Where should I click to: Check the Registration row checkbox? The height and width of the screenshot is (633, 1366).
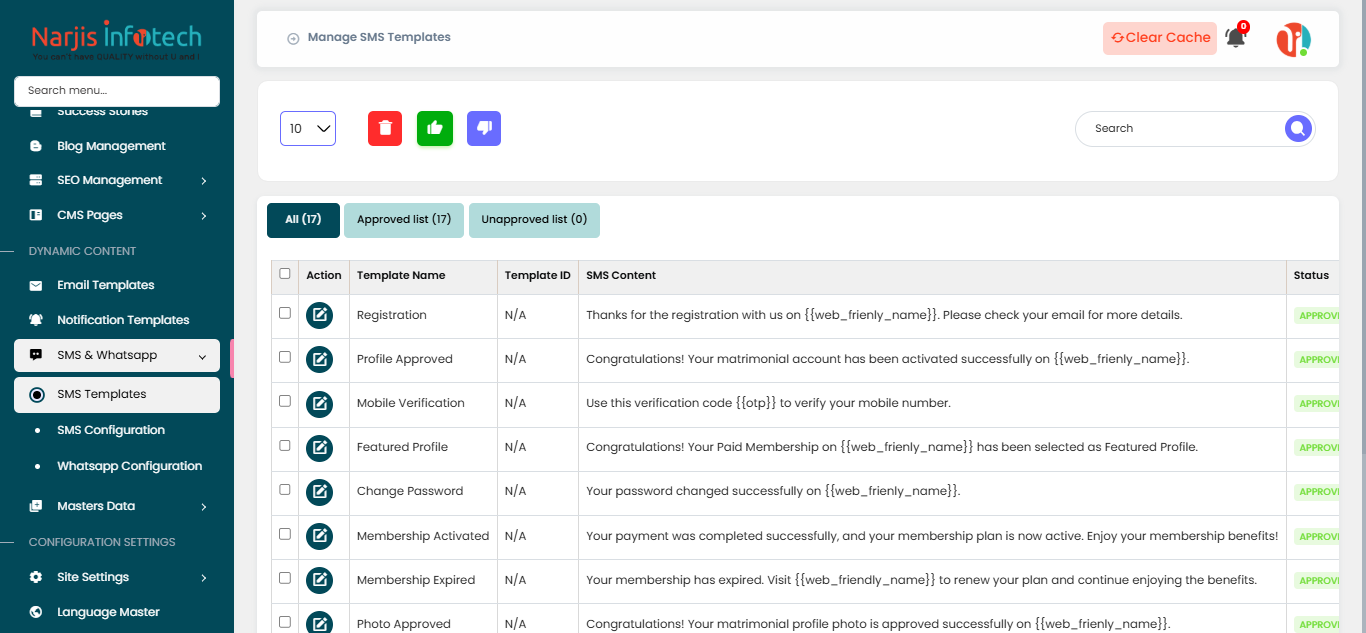[x=285, y=313]
